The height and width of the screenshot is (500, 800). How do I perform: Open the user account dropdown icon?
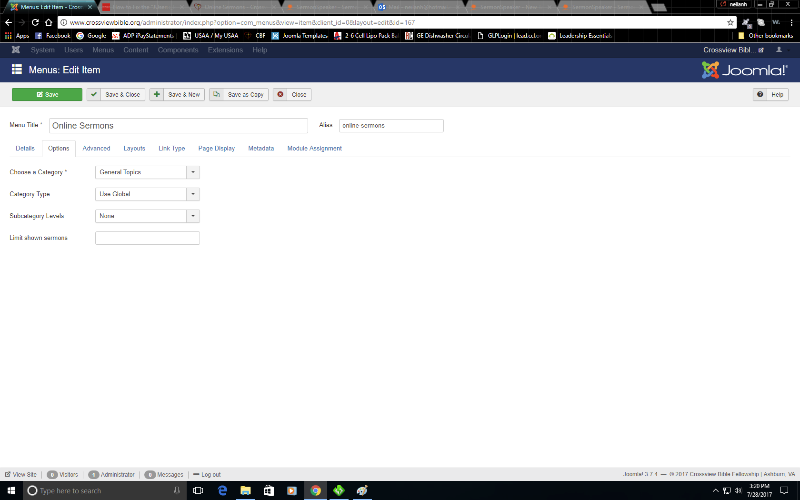[781, 50]
